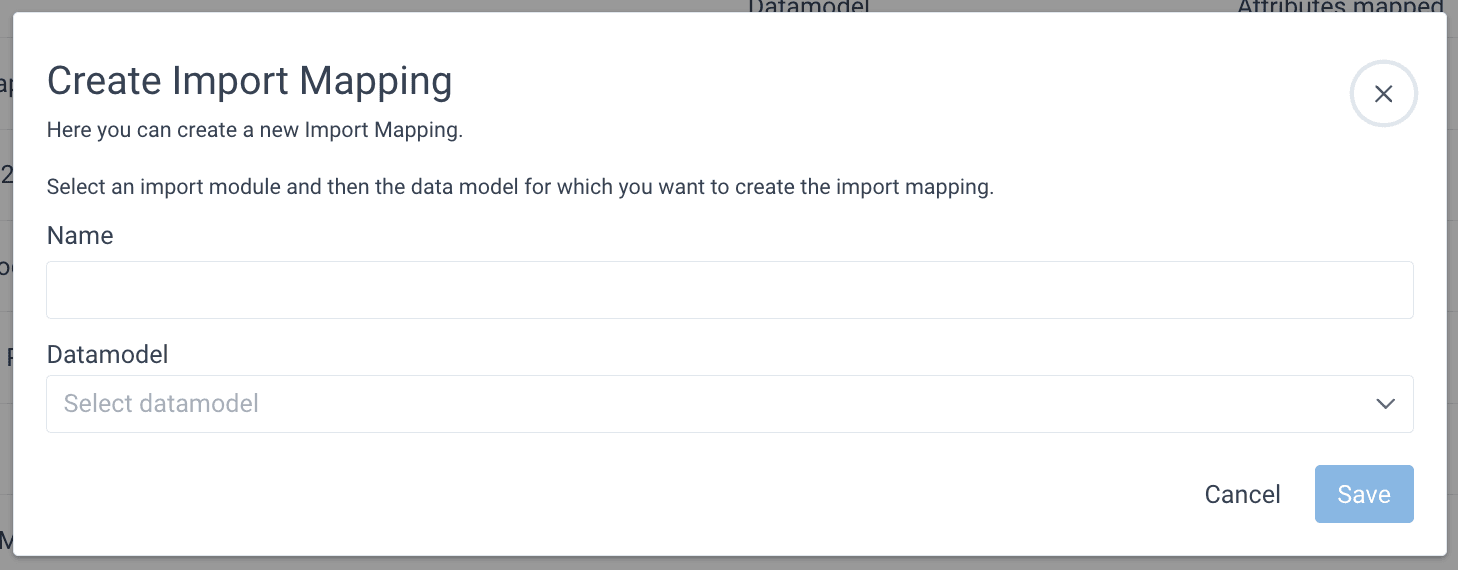Click the background 'Datamodel' column header
The image size is (1458, 570).
click(x=808, y=6)
